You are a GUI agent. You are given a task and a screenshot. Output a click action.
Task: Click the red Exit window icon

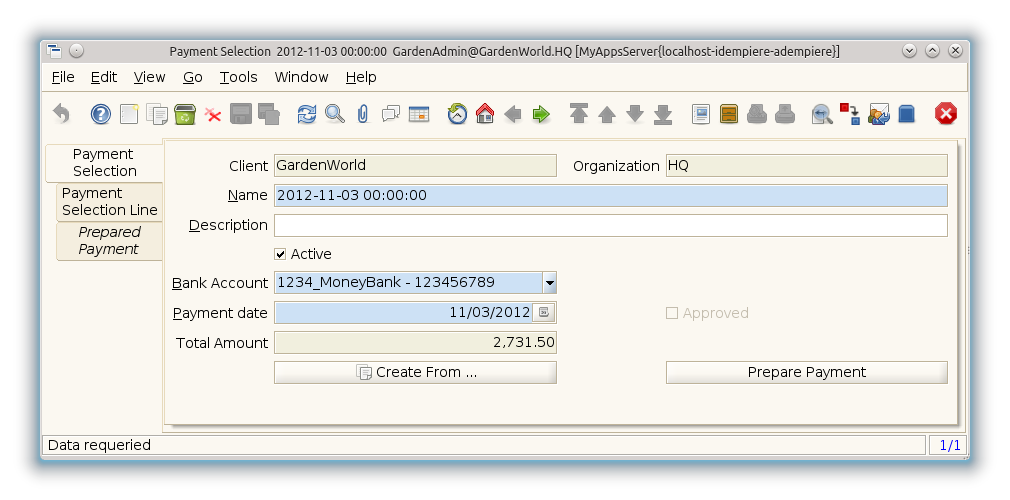click(x=945, y=114)
